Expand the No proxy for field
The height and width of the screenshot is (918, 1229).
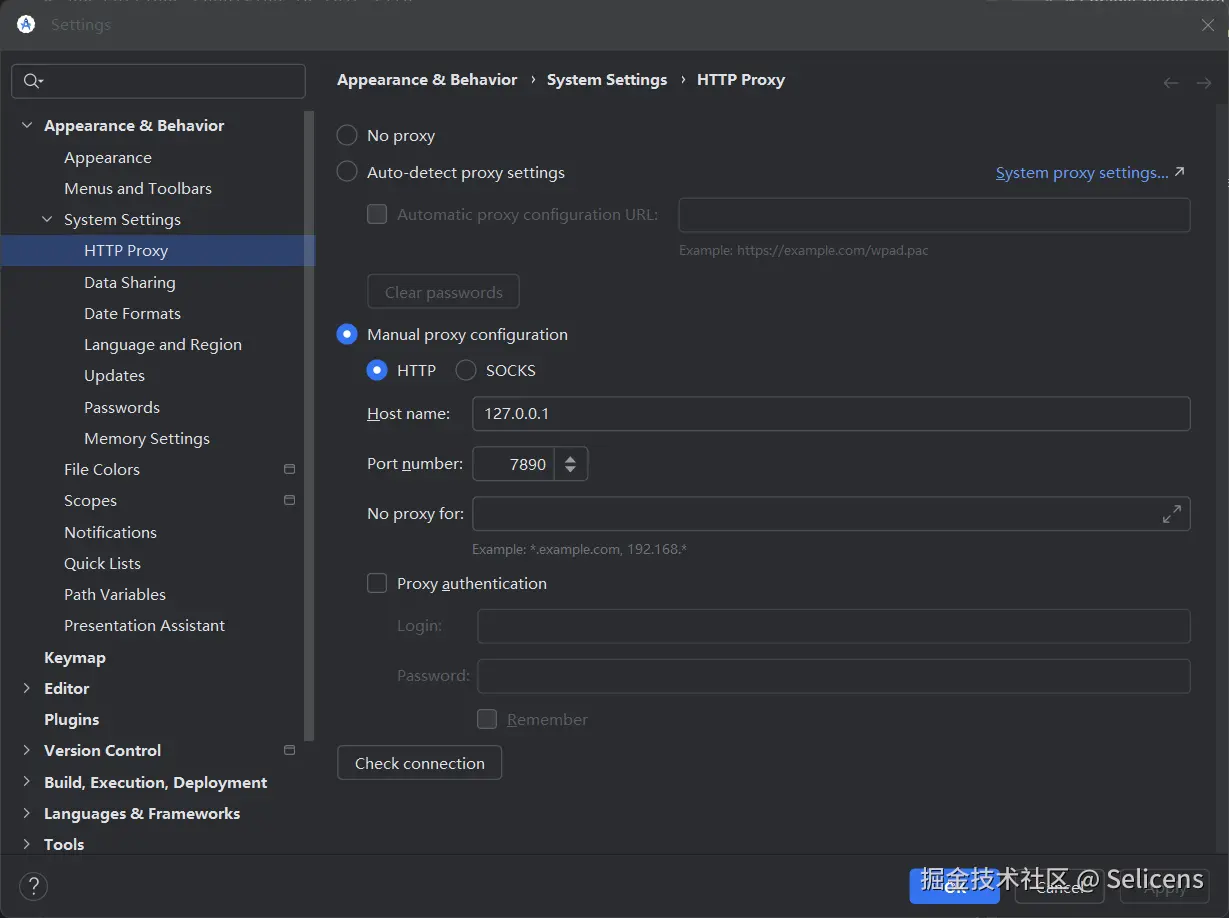coord(1171,514)
